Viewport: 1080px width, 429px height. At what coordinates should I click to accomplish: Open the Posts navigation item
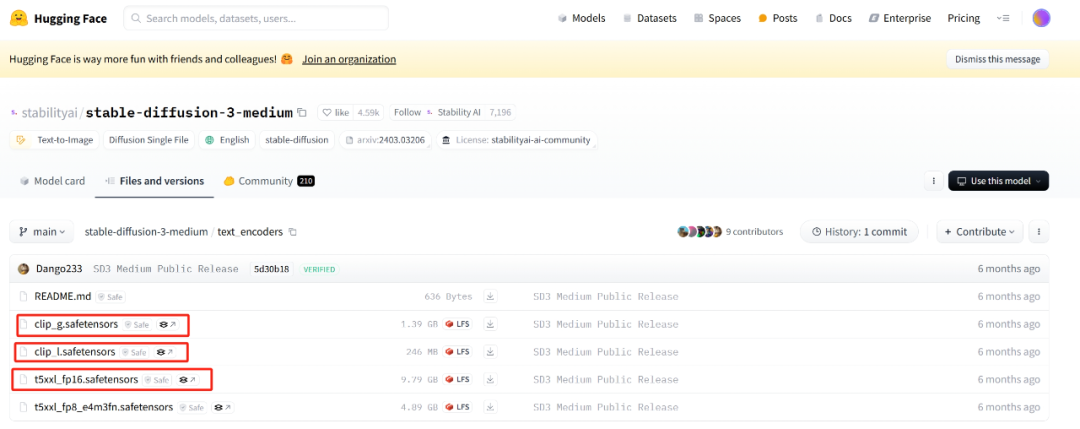pos(778,19)
